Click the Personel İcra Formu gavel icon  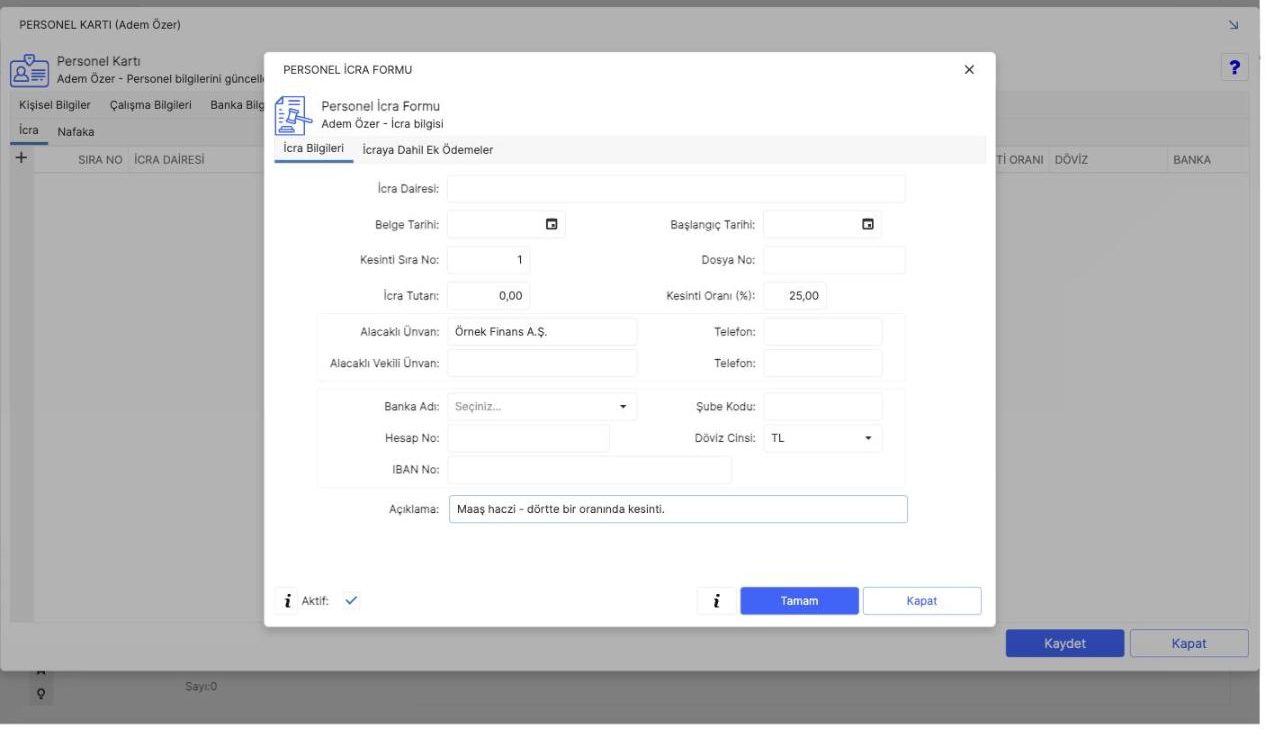pos(291,113)
